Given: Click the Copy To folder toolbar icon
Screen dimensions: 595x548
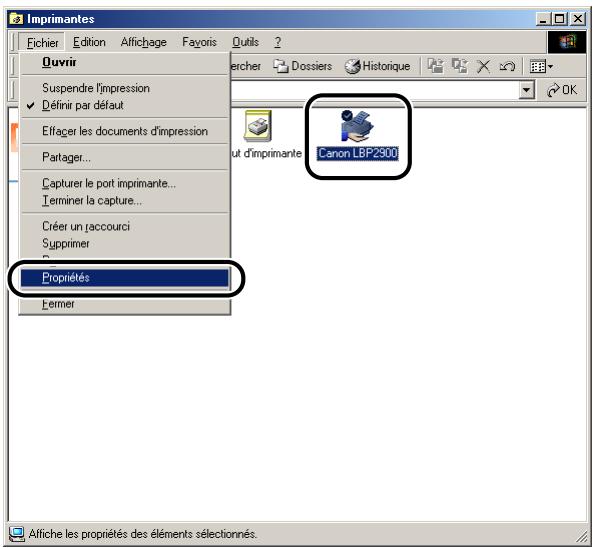Looking at the screenshot, I should click(x=460, y=66).
